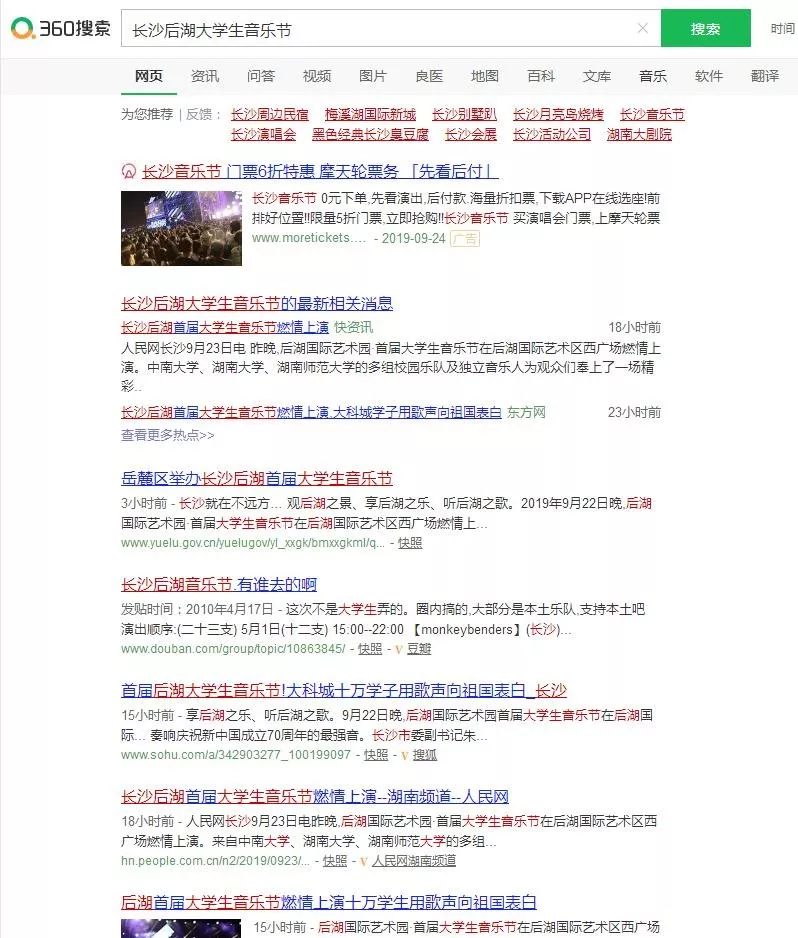The width and height of the screenshot is (798, 938).
Task: Open 快照 for the douban result
Action: coord(370,648)
